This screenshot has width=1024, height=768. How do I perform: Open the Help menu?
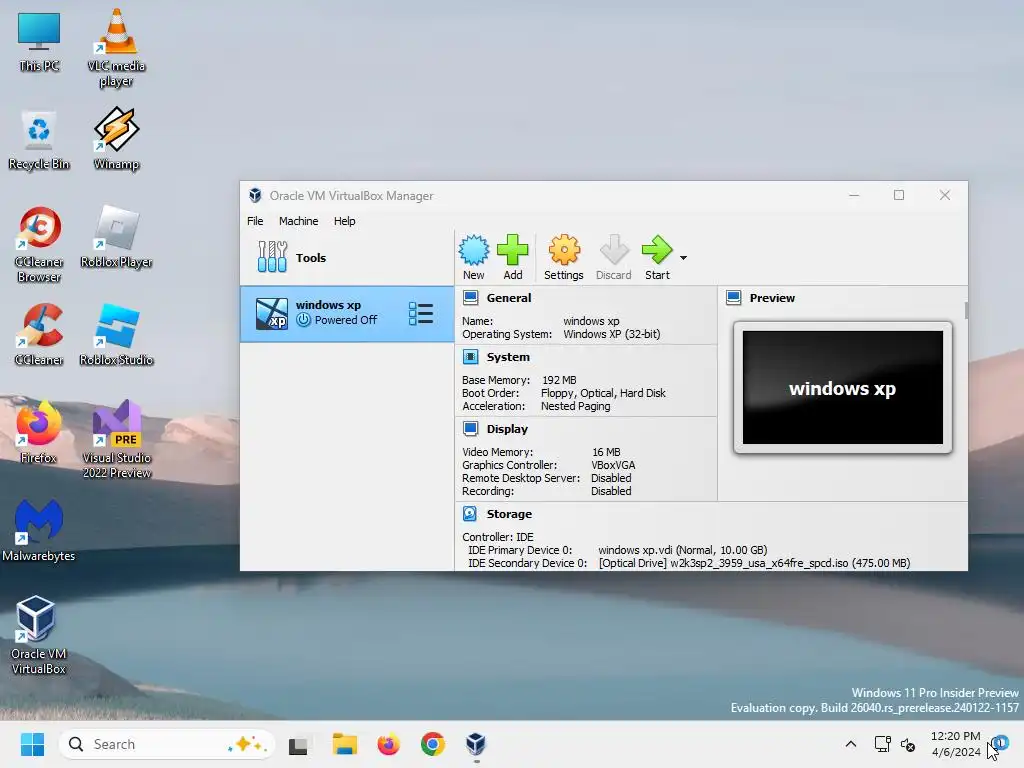[x=344, y=221]
